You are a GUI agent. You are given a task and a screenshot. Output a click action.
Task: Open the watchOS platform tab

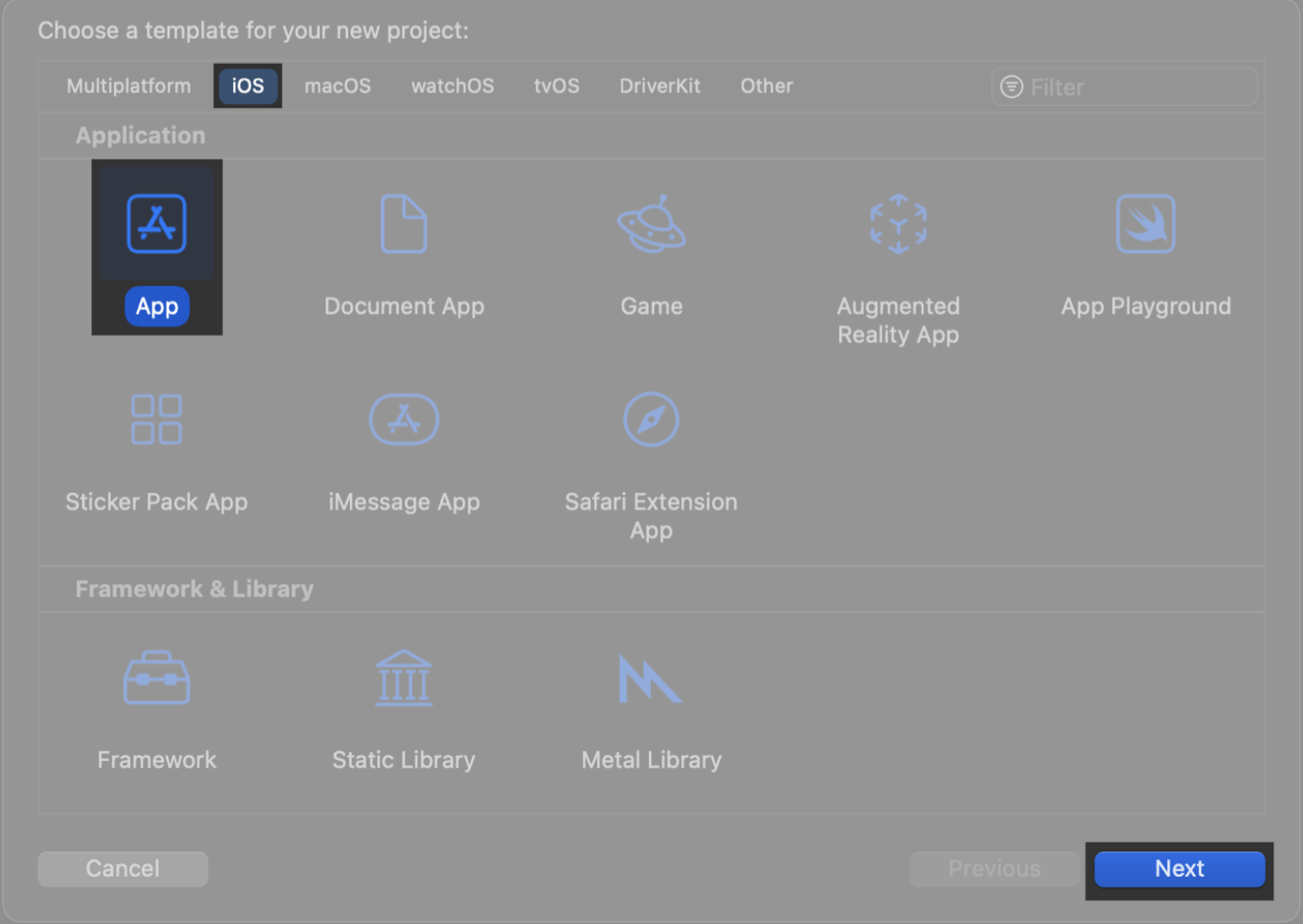[x=452, y=86]
